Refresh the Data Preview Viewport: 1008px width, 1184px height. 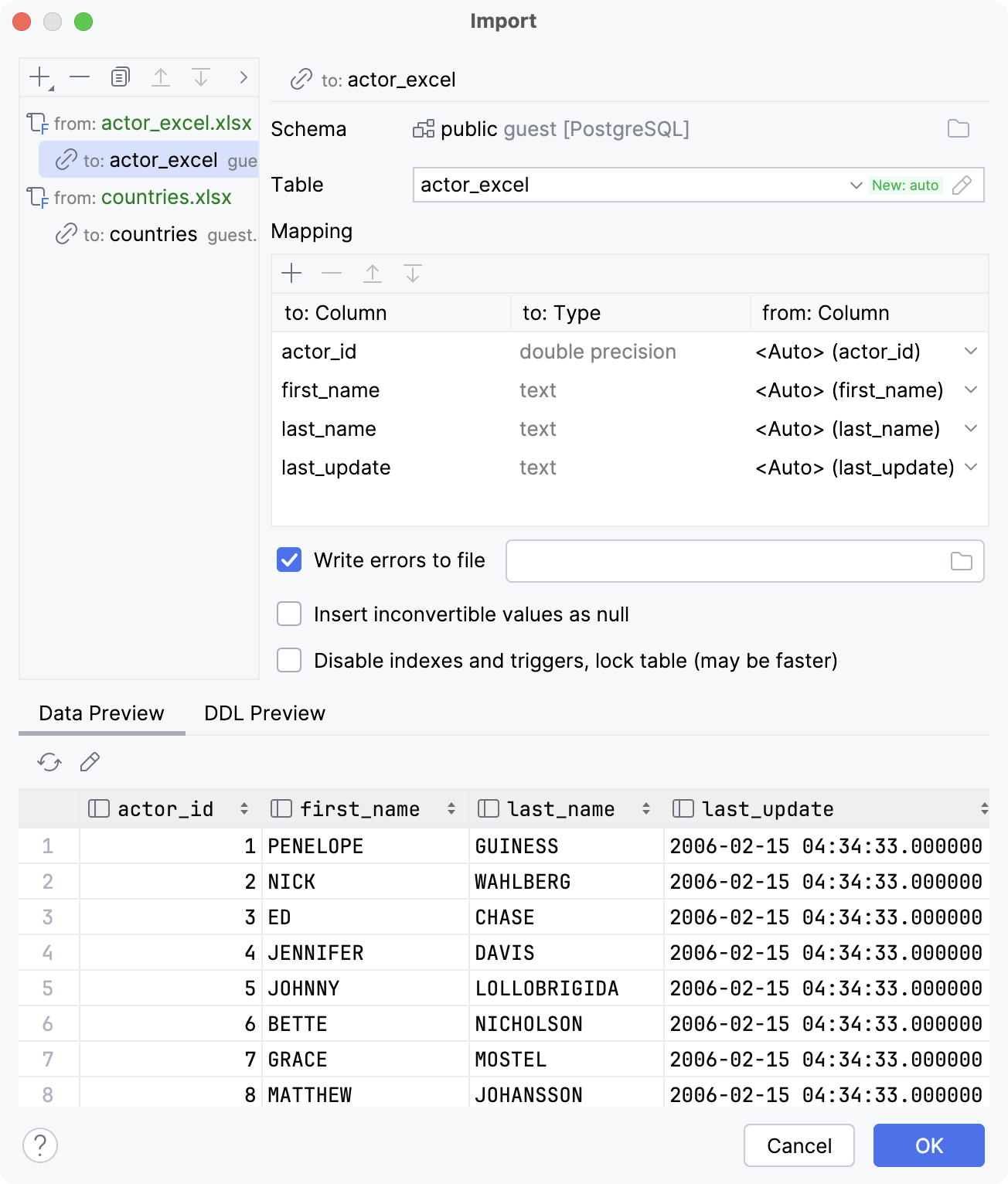point(49,762)
